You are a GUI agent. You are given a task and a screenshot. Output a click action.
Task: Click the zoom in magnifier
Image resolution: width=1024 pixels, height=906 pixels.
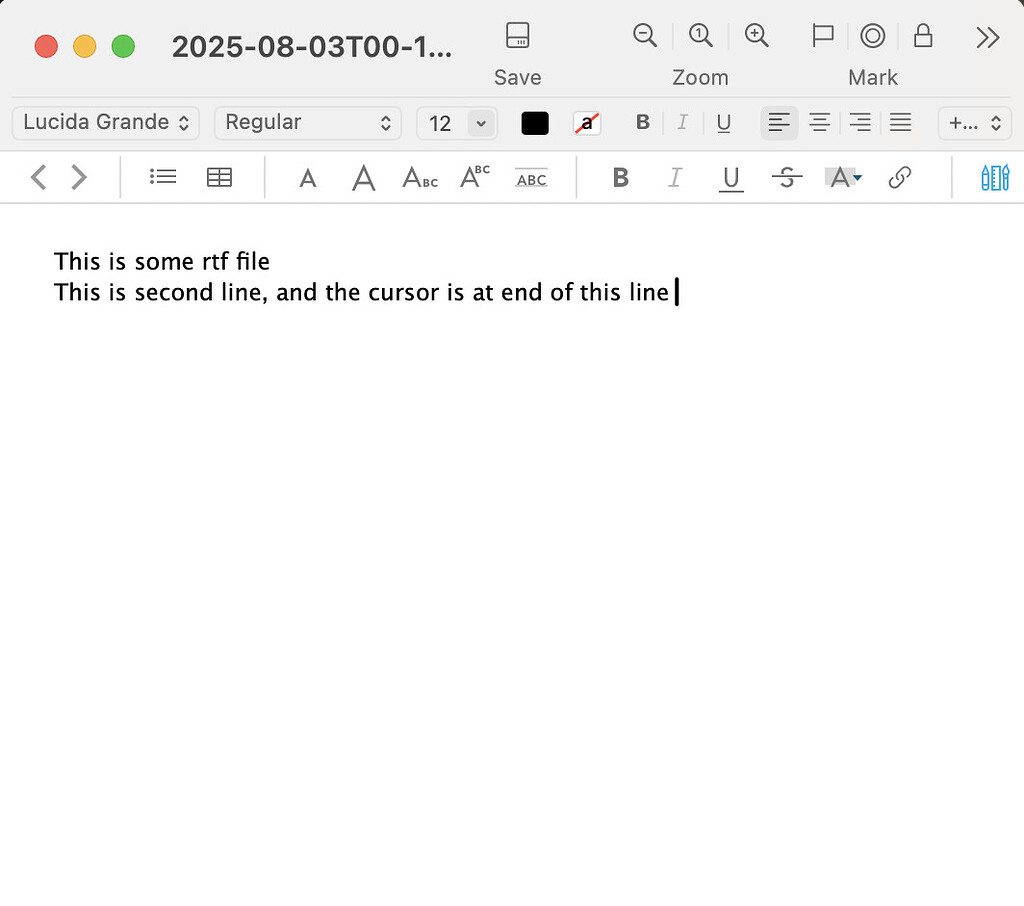coord(757,36)
